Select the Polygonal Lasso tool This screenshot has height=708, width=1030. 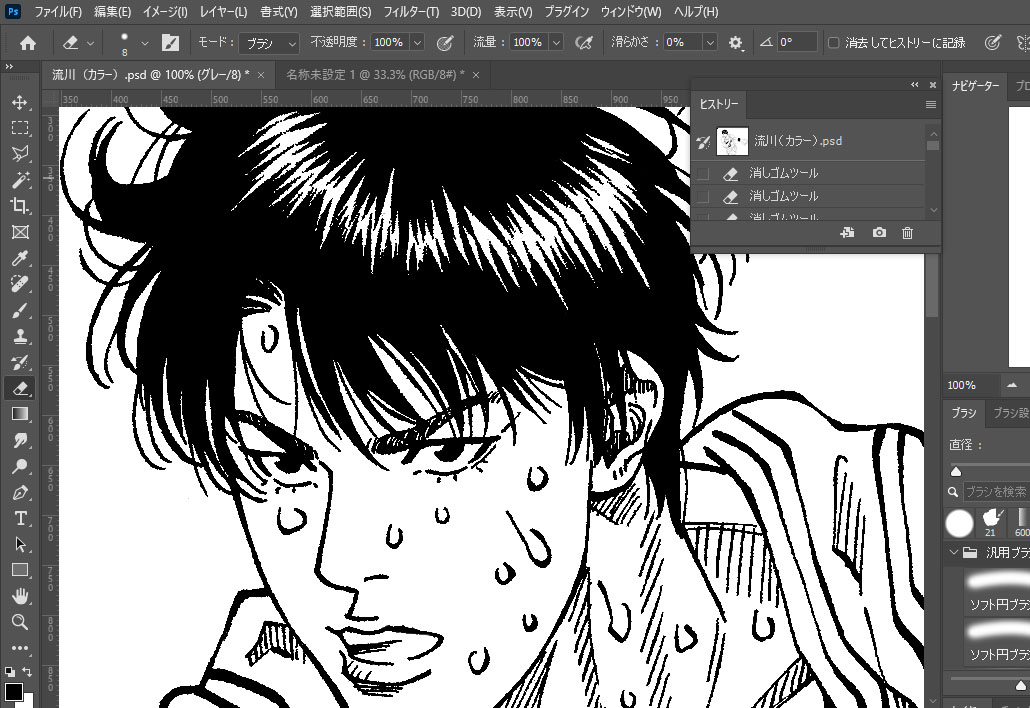click(20, 154)
